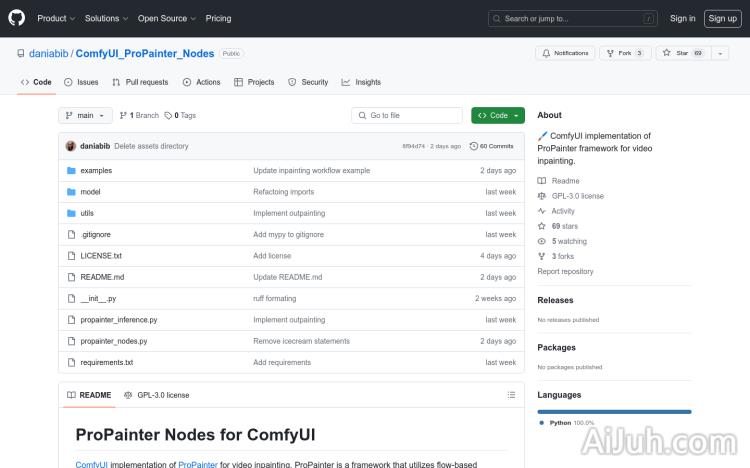The width and height of the screenshot is (750, 468).
Task: Open the __init__.py file
Action: coord(98,299)
